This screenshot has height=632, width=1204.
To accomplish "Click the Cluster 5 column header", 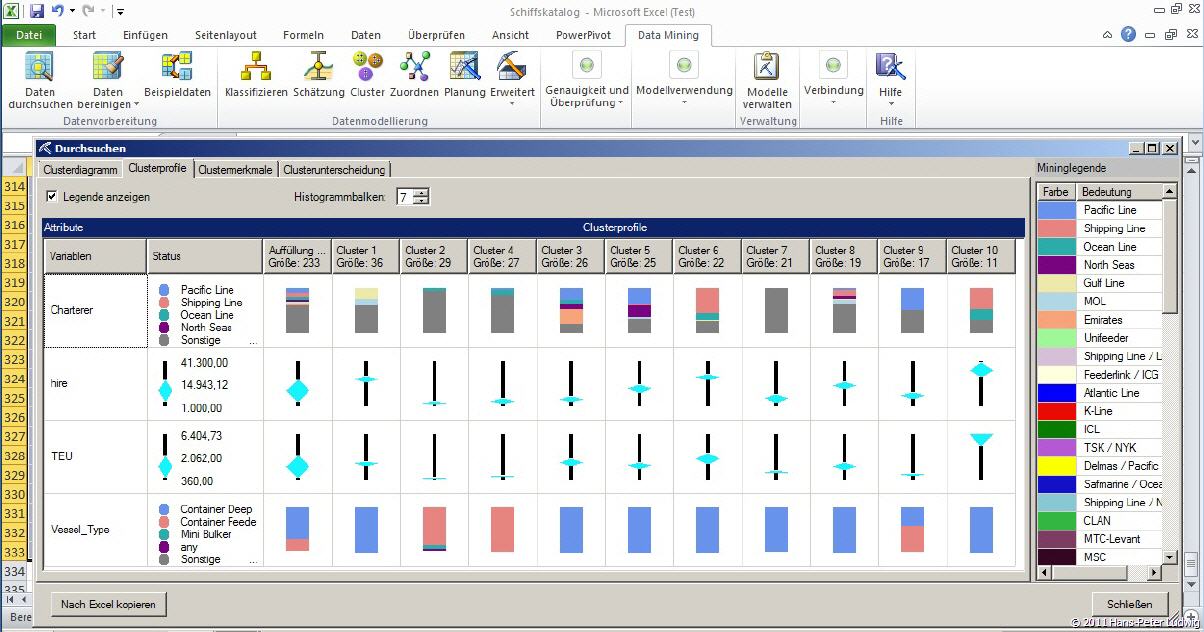I will 639,256.
